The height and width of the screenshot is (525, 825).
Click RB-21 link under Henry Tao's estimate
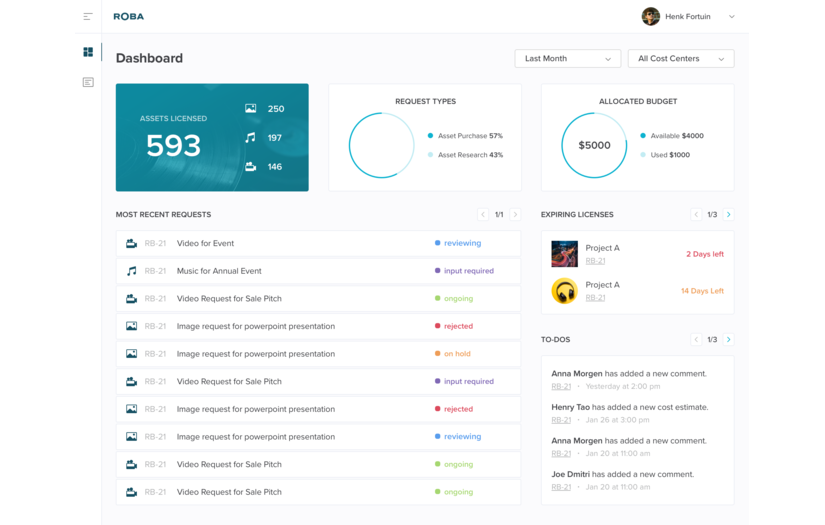point(561,420)
